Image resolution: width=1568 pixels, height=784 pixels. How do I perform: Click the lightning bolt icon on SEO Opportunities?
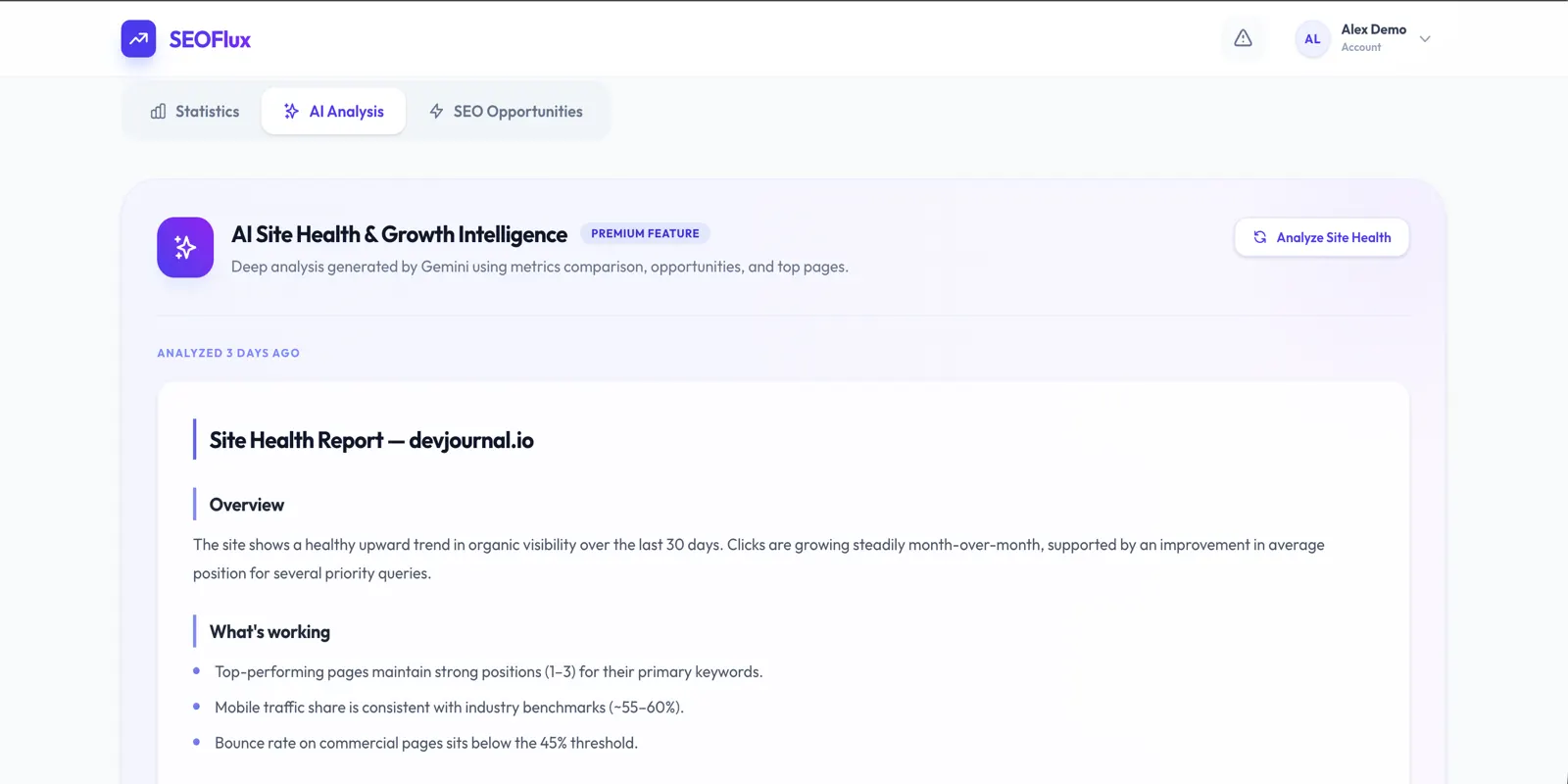pyautogui.click(x=436, y=112)
